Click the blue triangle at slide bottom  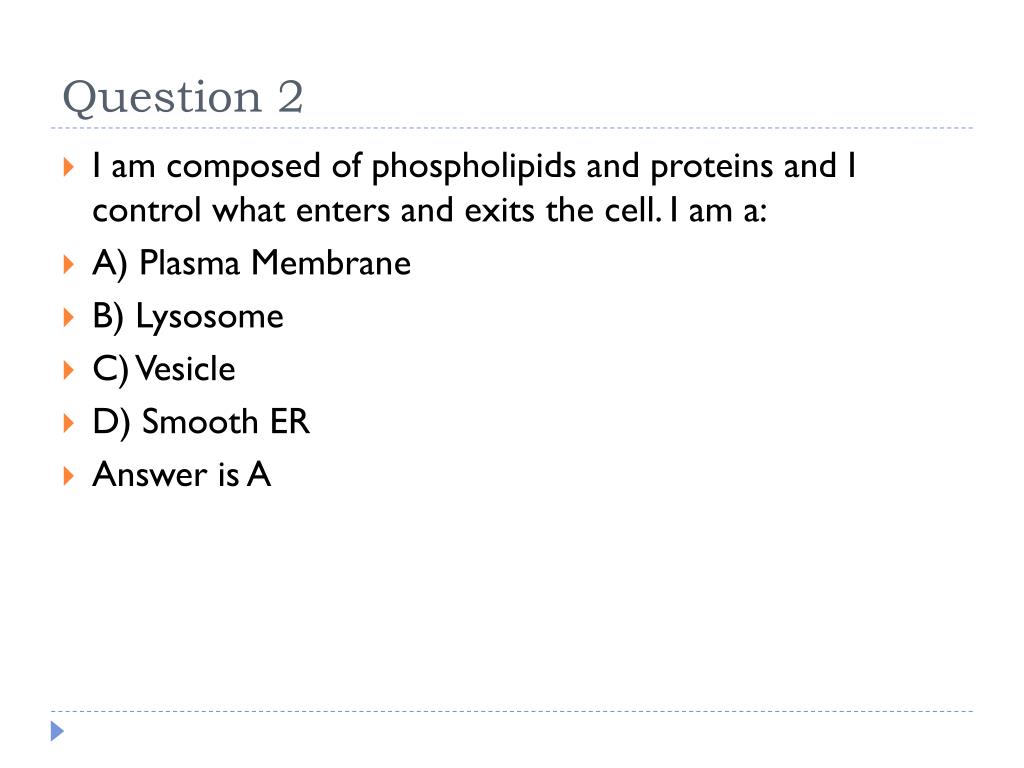57,731
